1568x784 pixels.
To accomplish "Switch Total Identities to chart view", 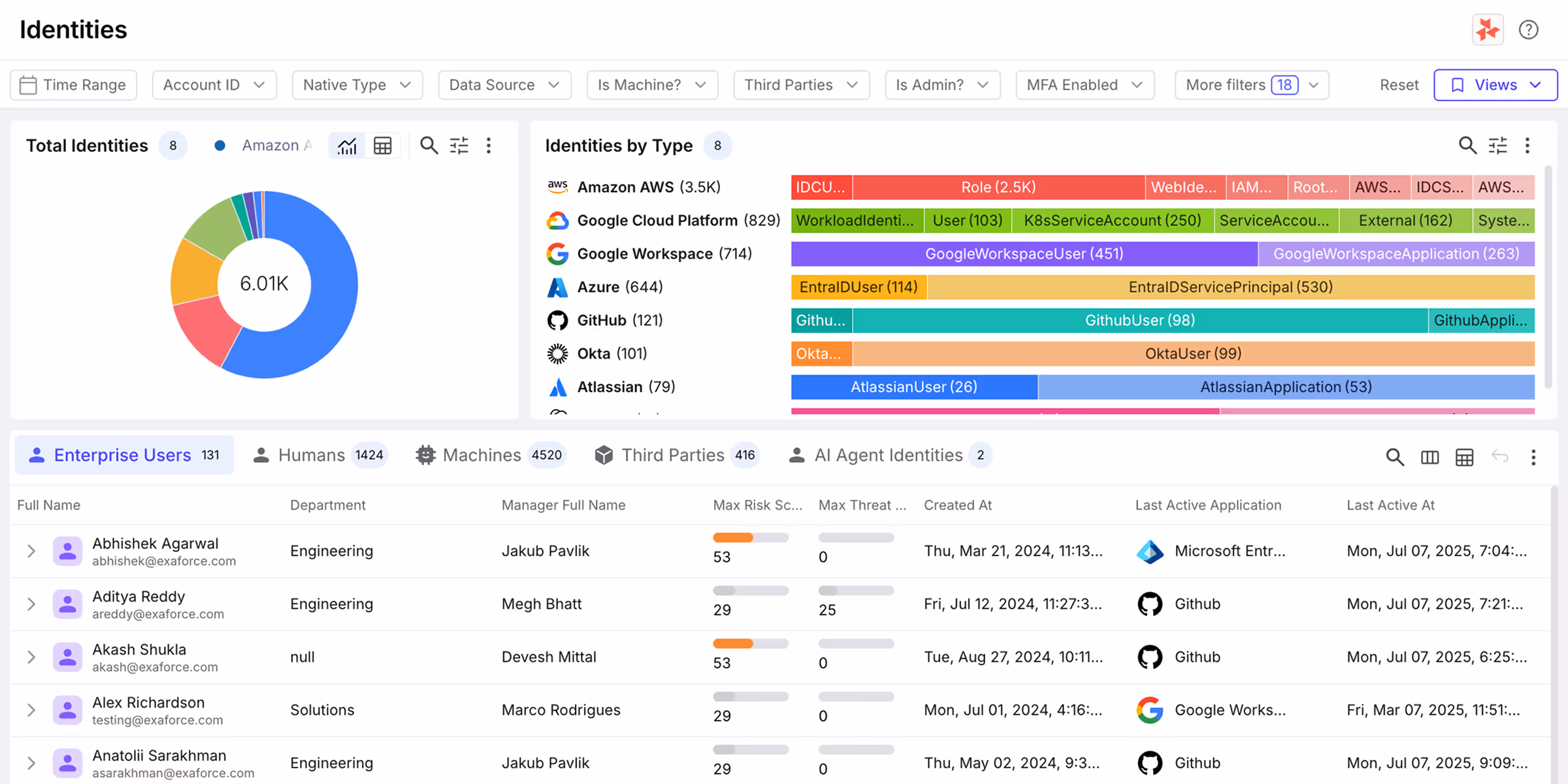I will pyautogui.click(x=347, y=146).
